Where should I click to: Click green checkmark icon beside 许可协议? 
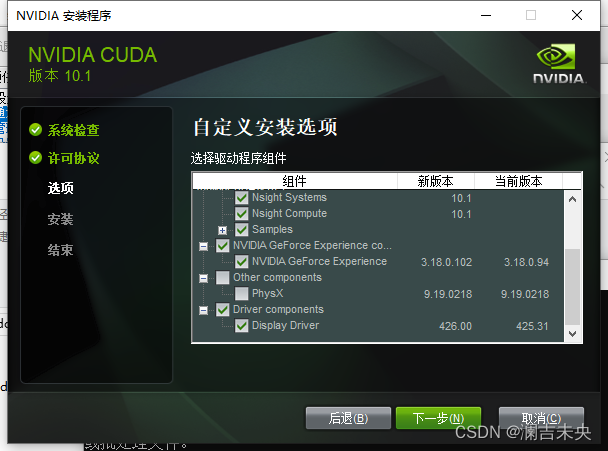point(35,158)
